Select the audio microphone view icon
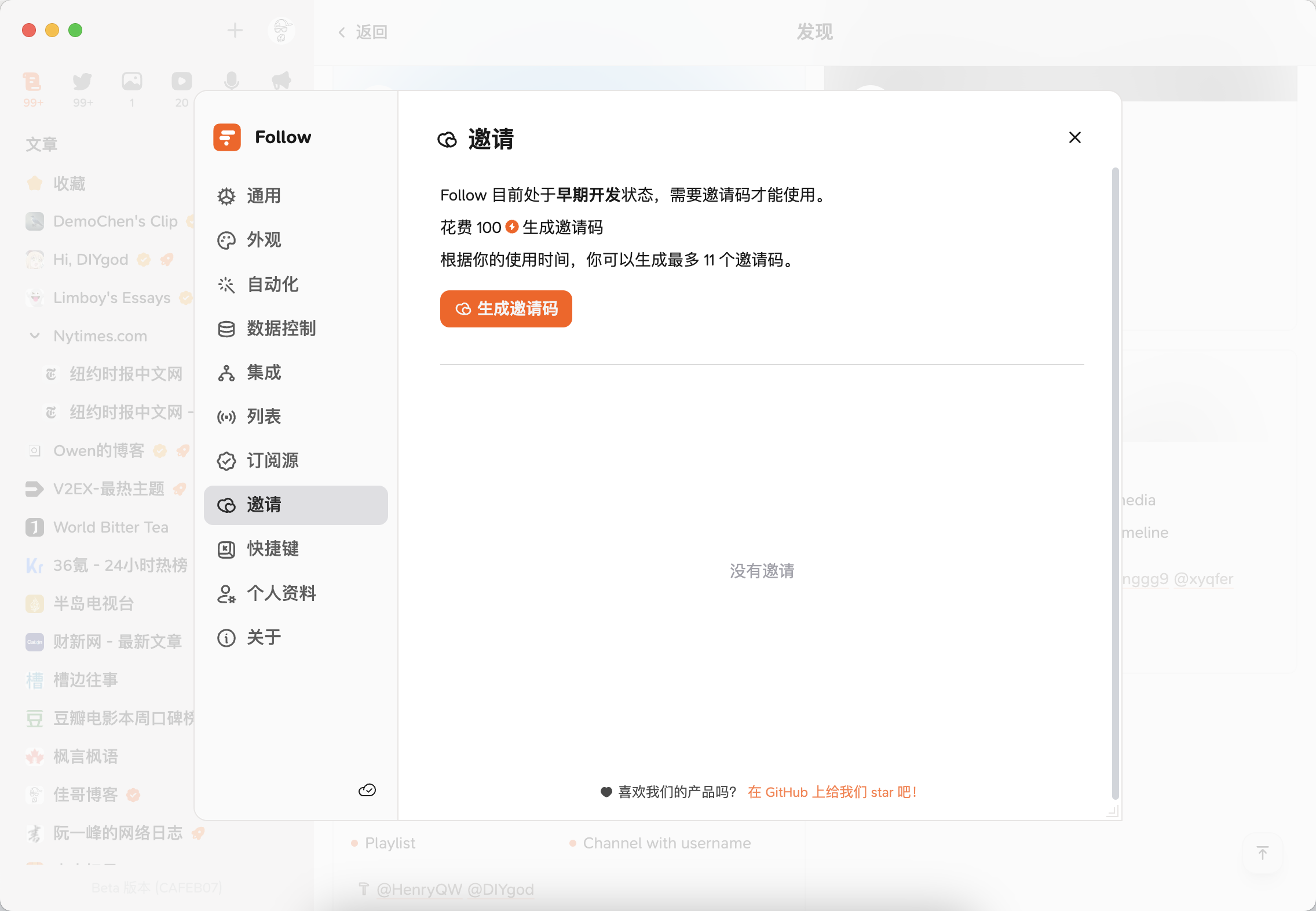The width and height of the screenshot is (1316, 911). coord(232,81)
